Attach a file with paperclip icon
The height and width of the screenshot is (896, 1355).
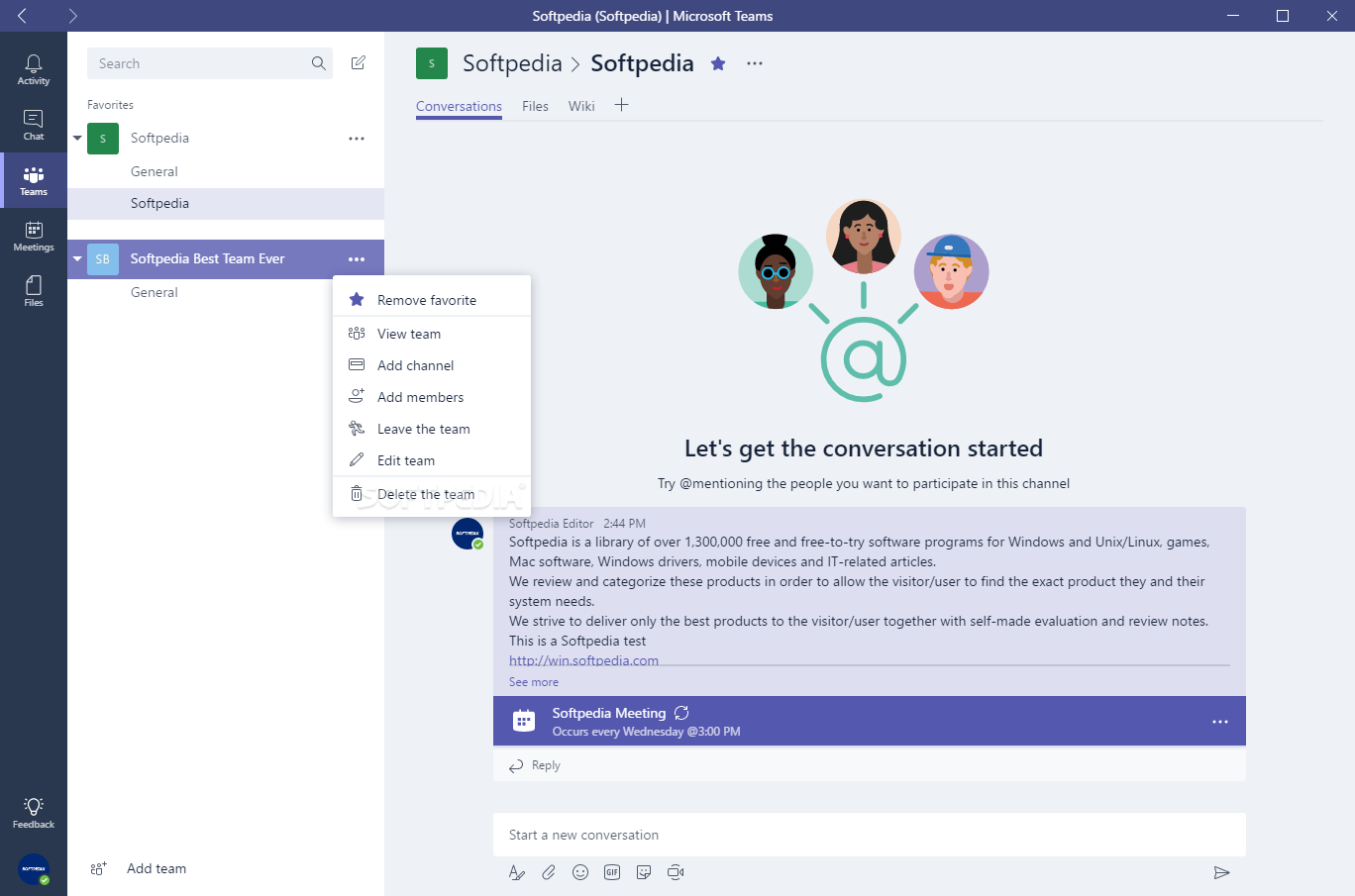click(549, 872)
